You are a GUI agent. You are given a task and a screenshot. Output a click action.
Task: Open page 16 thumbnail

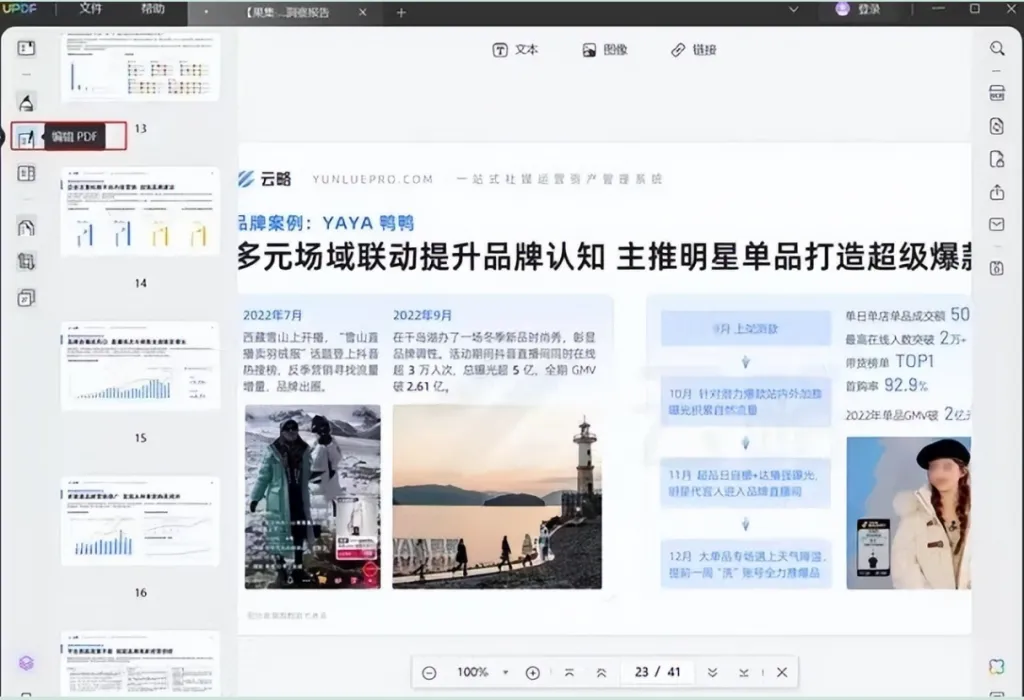click(x=140, y=521)
